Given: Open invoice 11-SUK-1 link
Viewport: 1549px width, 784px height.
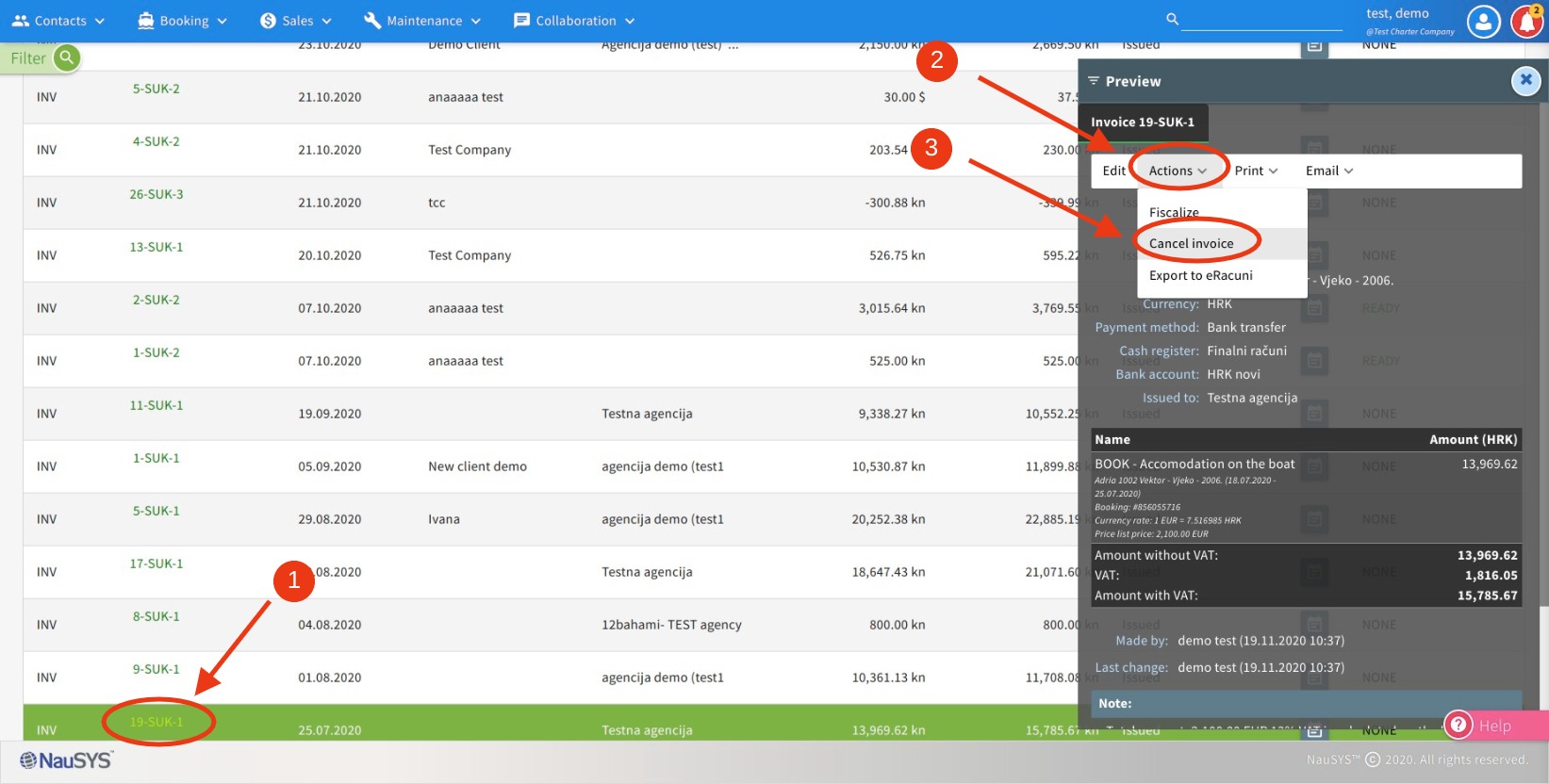Looking at the screenshot, I should [x=157, y=405].
